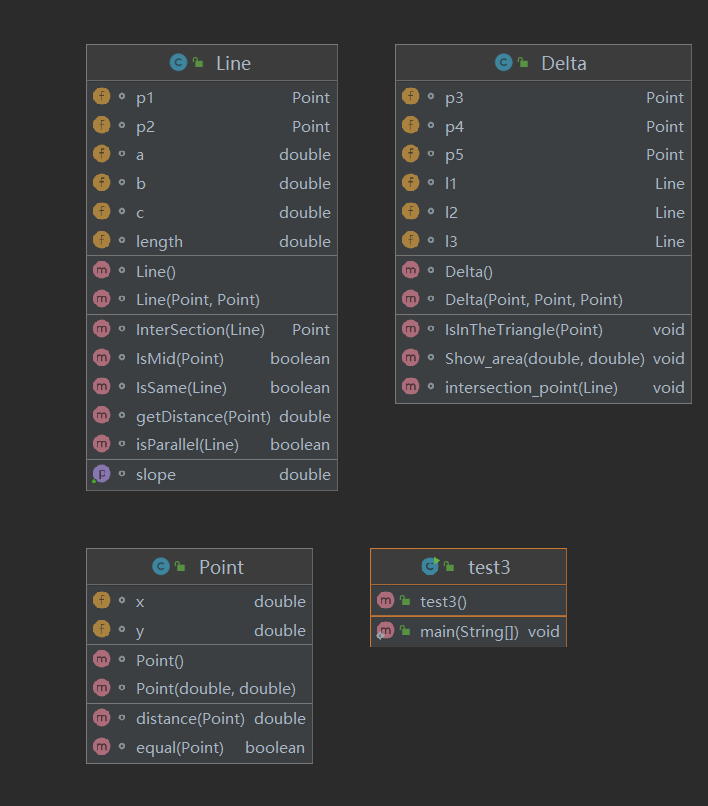Click the class icon in Point header

(161, 567)
